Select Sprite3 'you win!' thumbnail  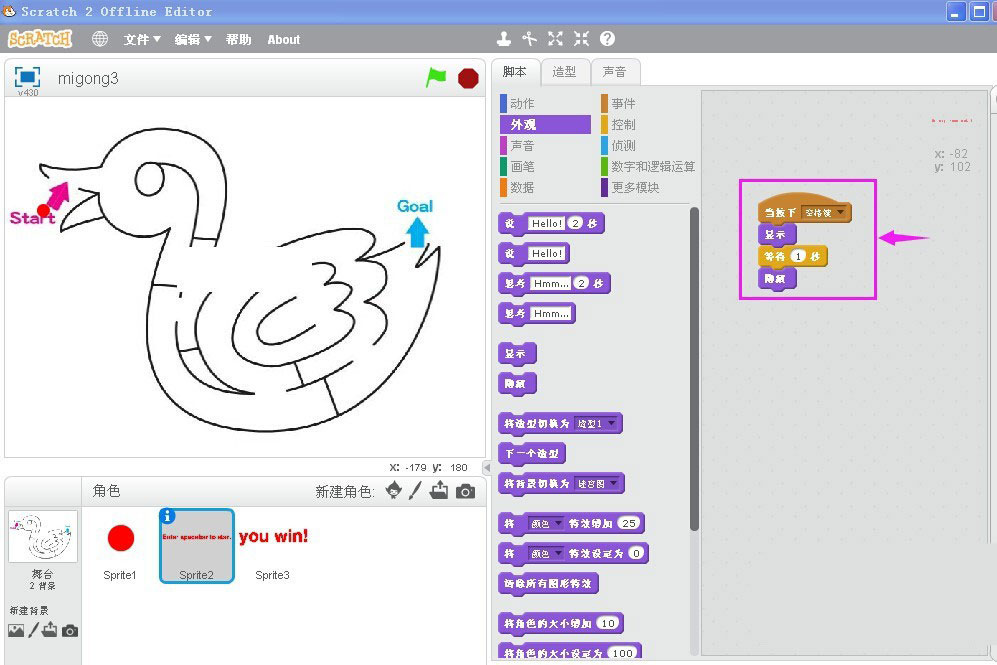tap(273, 547)
